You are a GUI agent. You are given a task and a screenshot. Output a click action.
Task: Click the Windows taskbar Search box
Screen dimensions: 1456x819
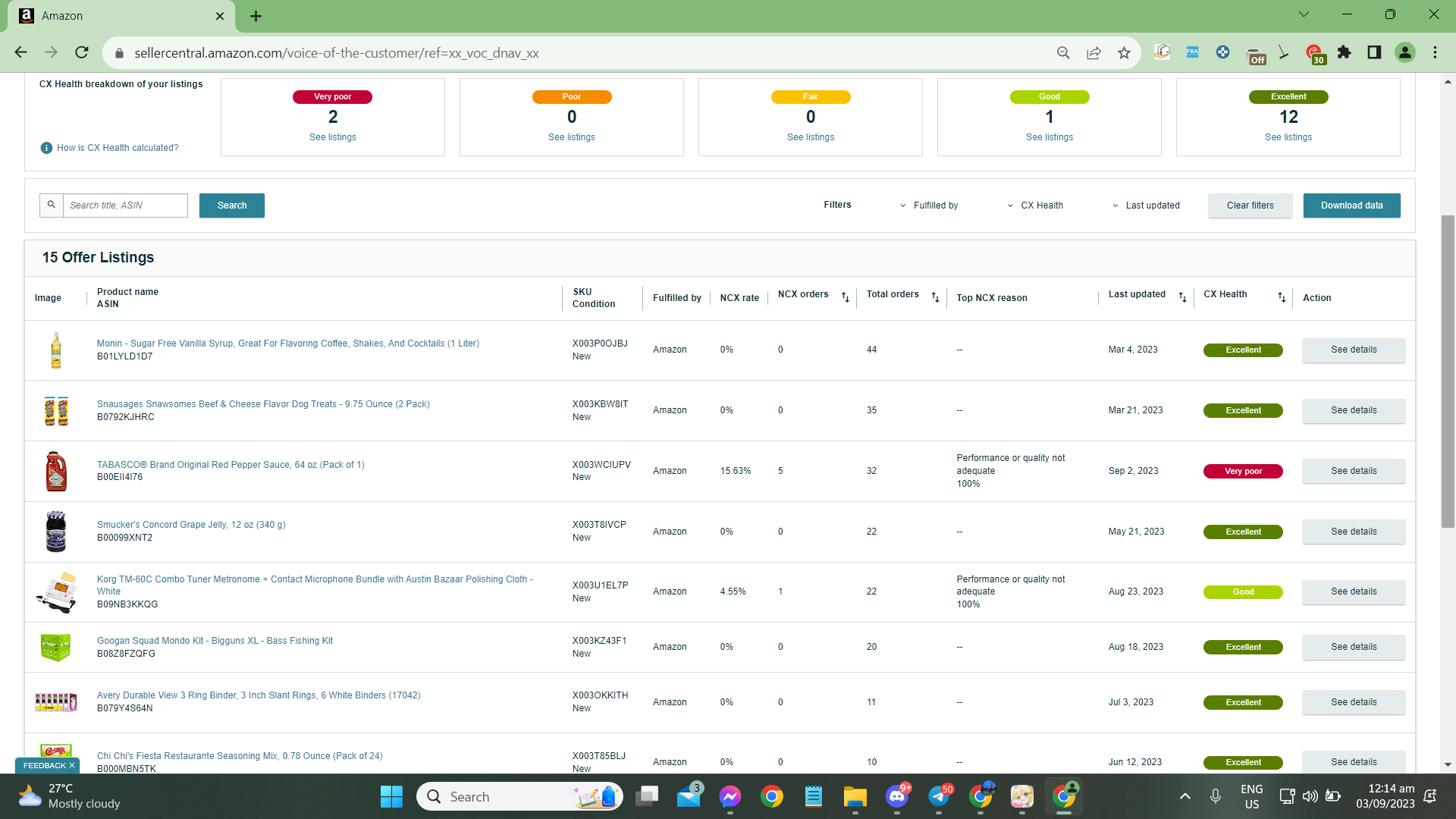tap(519, 796)
